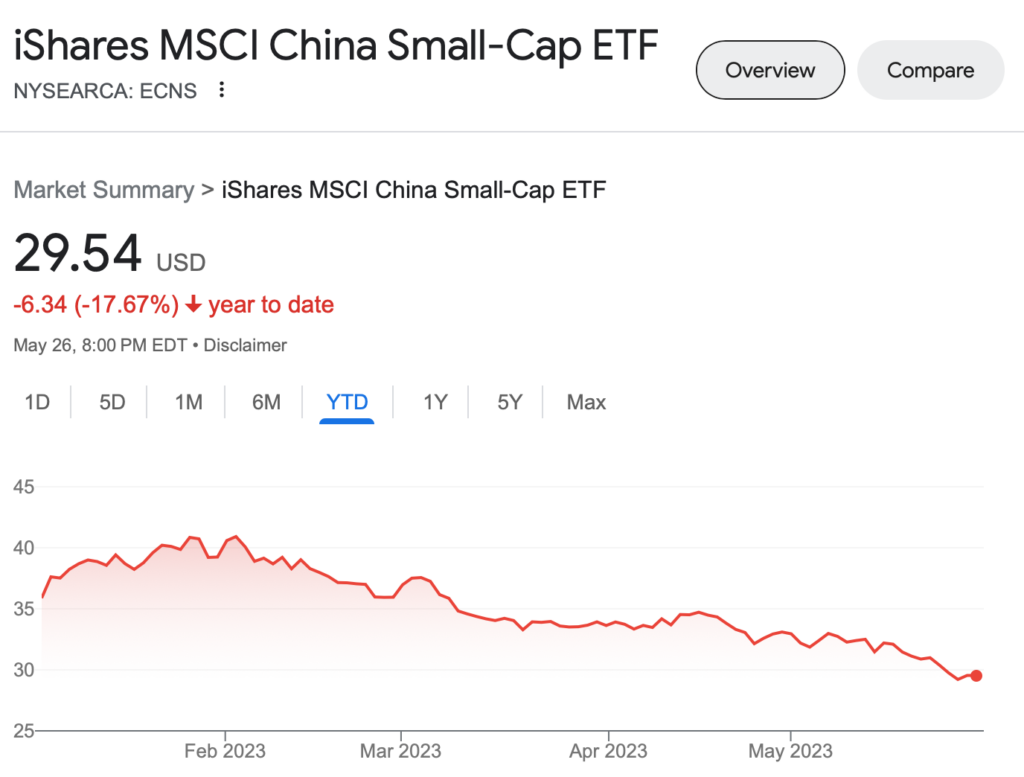This screenshot has height=777, width=1024.
Task: Click the late January chart peak
Action: [236, 536]
